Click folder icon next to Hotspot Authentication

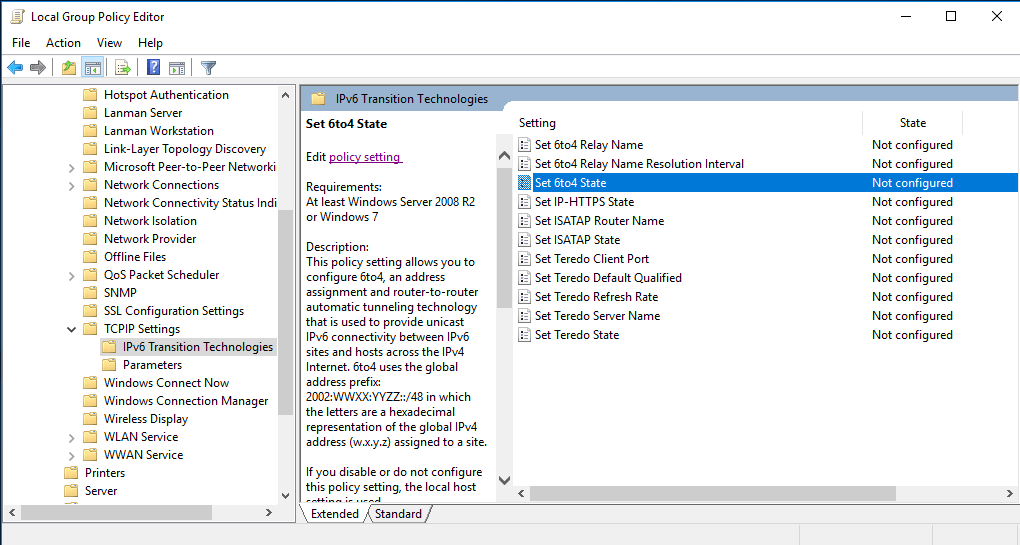point(90,95)
